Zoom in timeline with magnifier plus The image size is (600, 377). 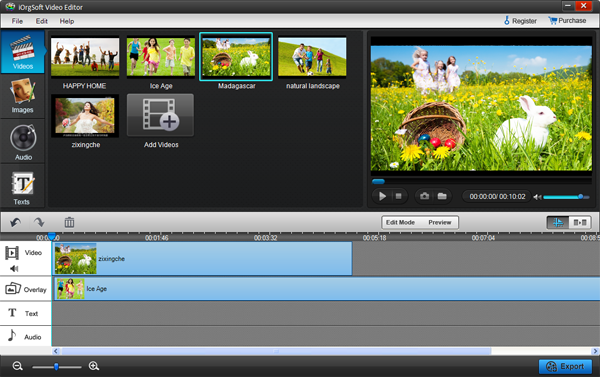coord(94,366)
